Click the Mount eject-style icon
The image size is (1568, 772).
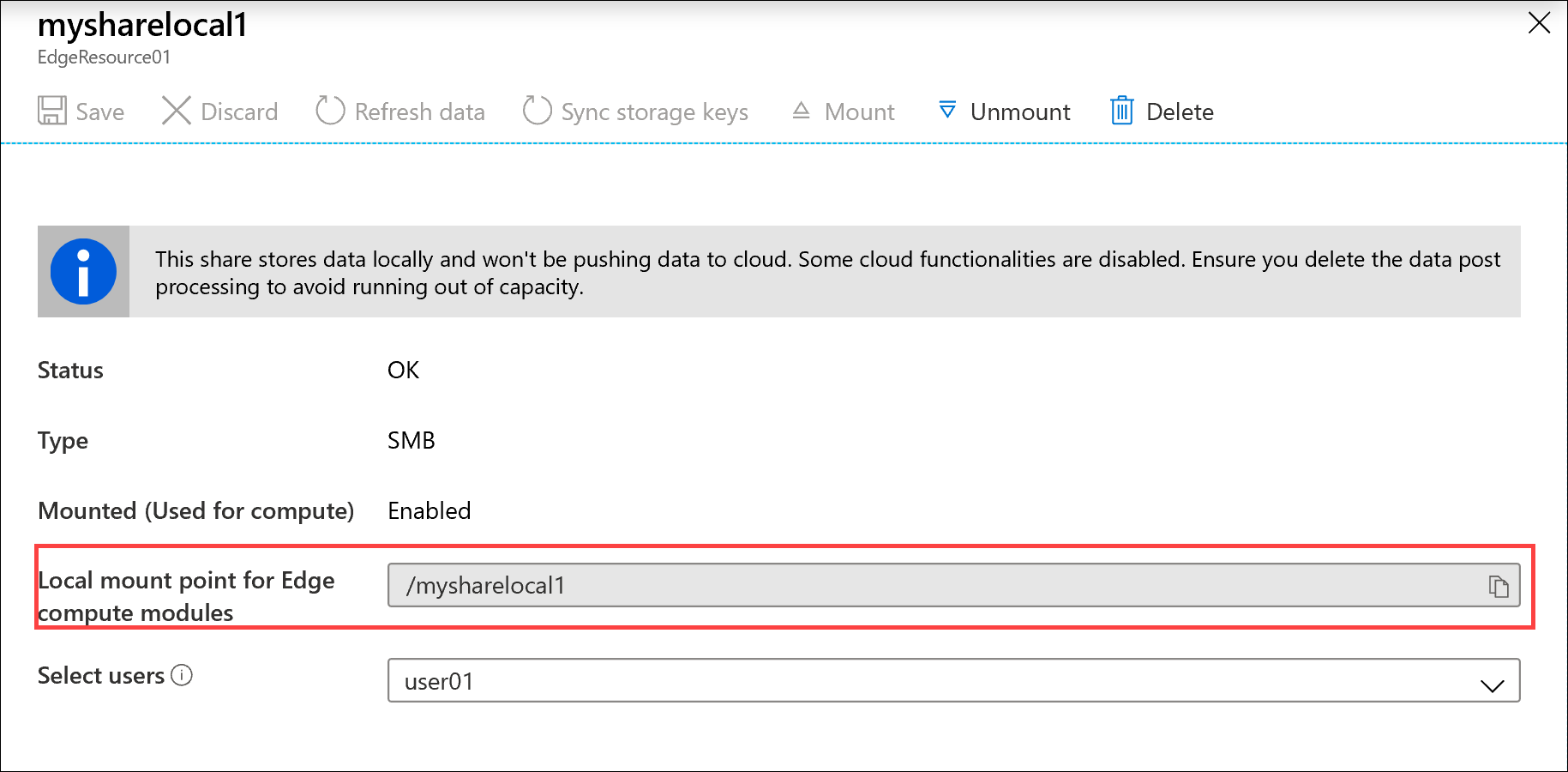[x=801, y=111]
